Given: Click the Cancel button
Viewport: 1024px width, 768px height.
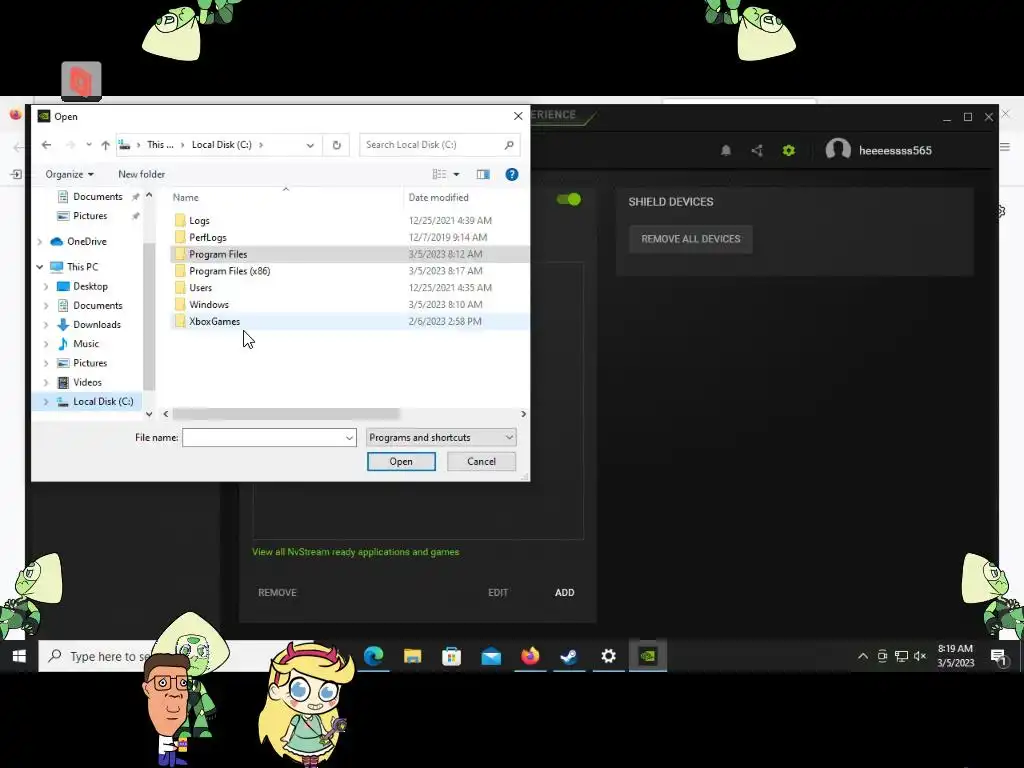Looking at the screenshot, I should pyautogui.click(x=481, y=462).
